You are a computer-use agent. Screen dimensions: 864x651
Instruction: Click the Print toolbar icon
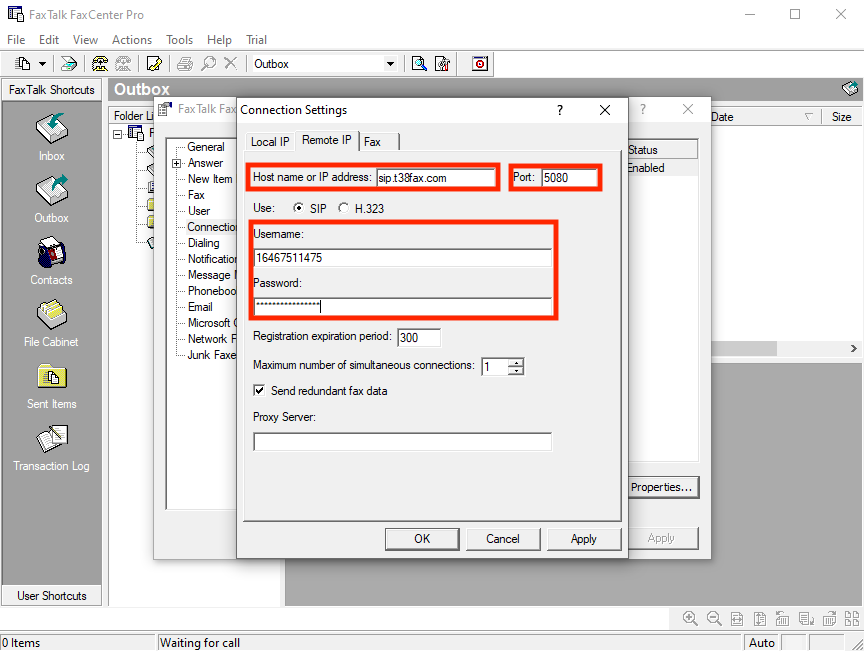click(185, 64)
